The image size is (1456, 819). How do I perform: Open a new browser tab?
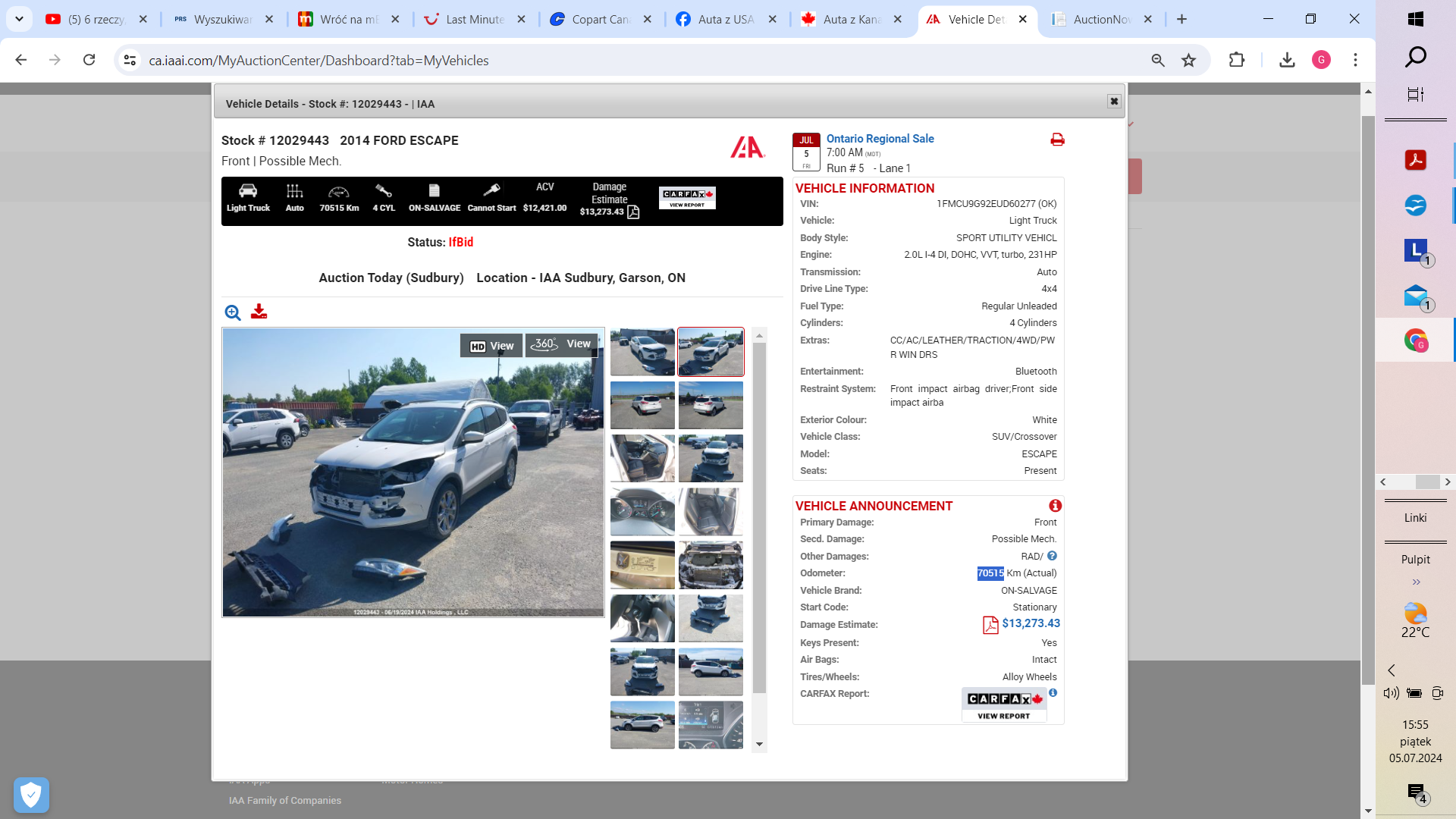pos(1181,20)
